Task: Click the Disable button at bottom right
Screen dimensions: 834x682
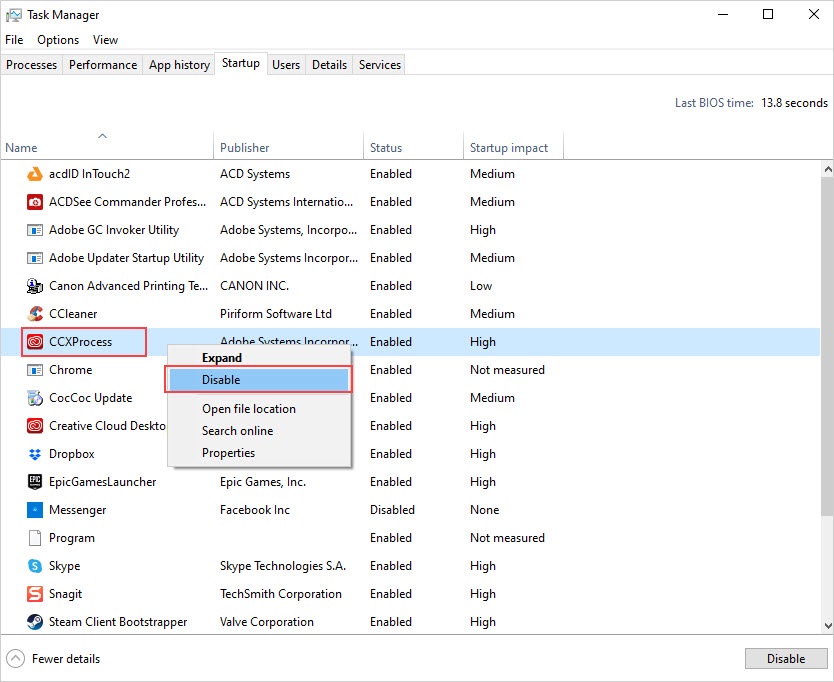Action: 785,659
